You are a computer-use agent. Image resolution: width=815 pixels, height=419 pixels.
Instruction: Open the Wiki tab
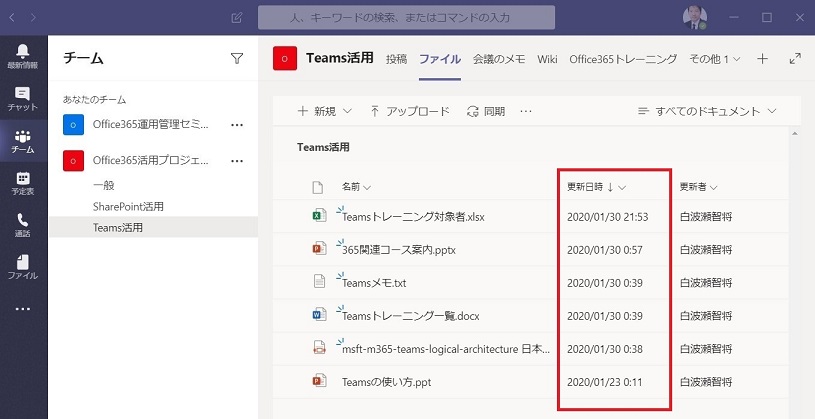(x=547, y=59)
